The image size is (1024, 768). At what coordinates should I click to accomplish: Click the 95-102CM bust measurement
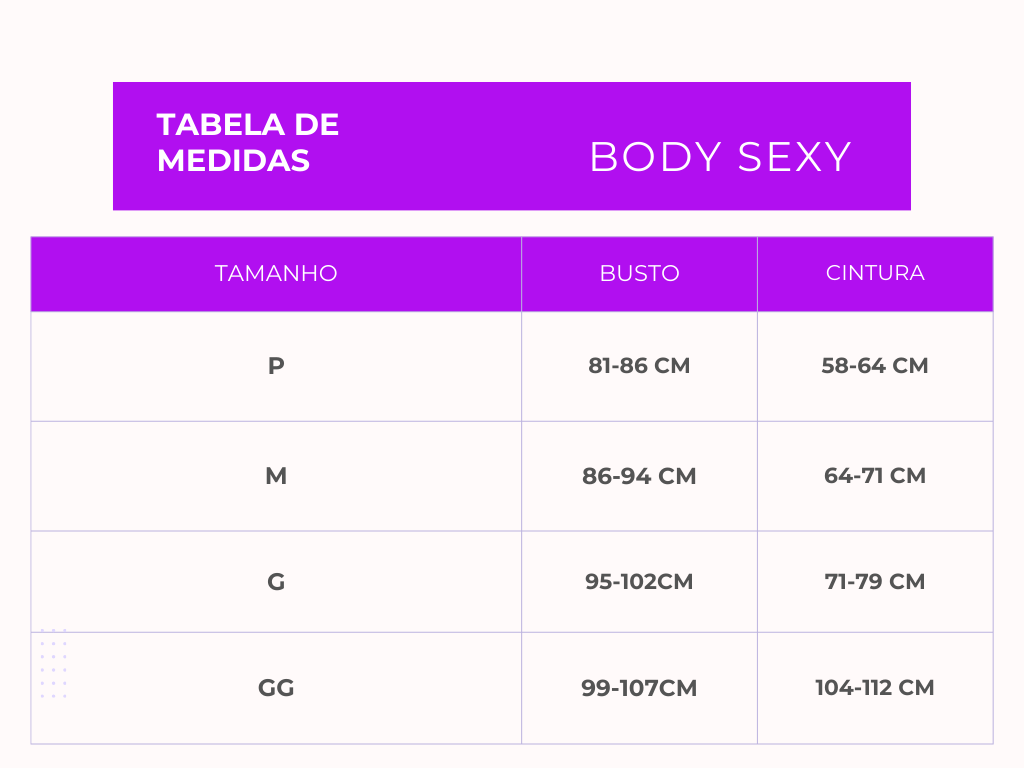pyautogui.click(x=639, y=582)
